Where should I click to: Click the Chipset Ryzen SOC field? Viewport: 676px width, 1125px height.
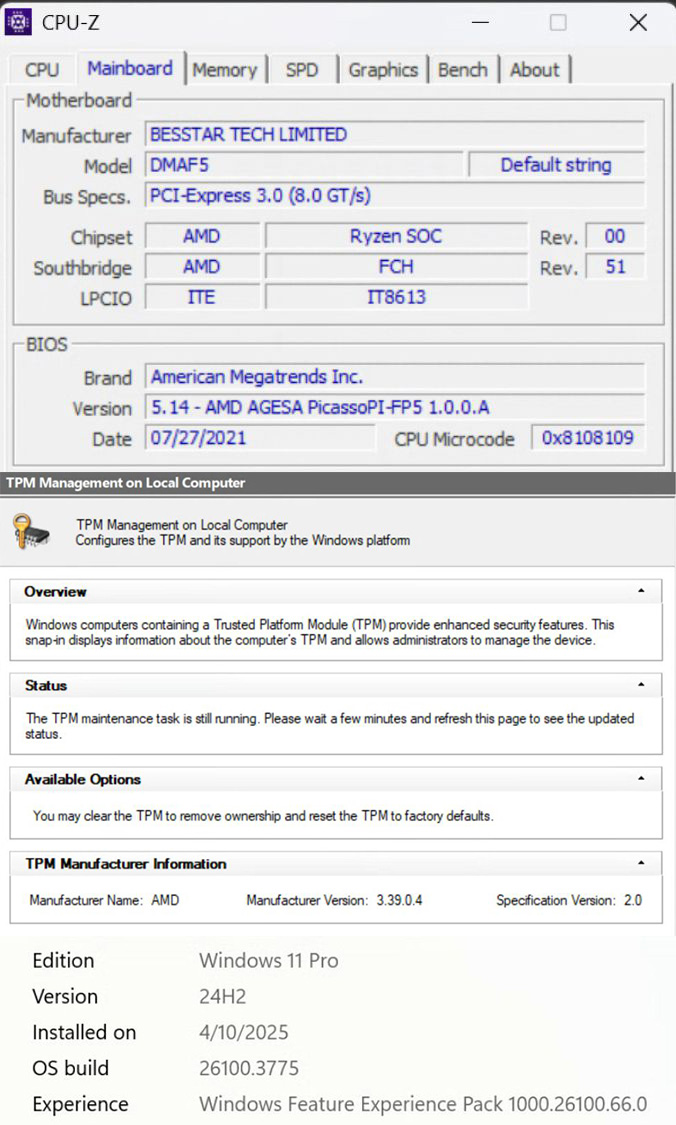click(x=396, y=236)
